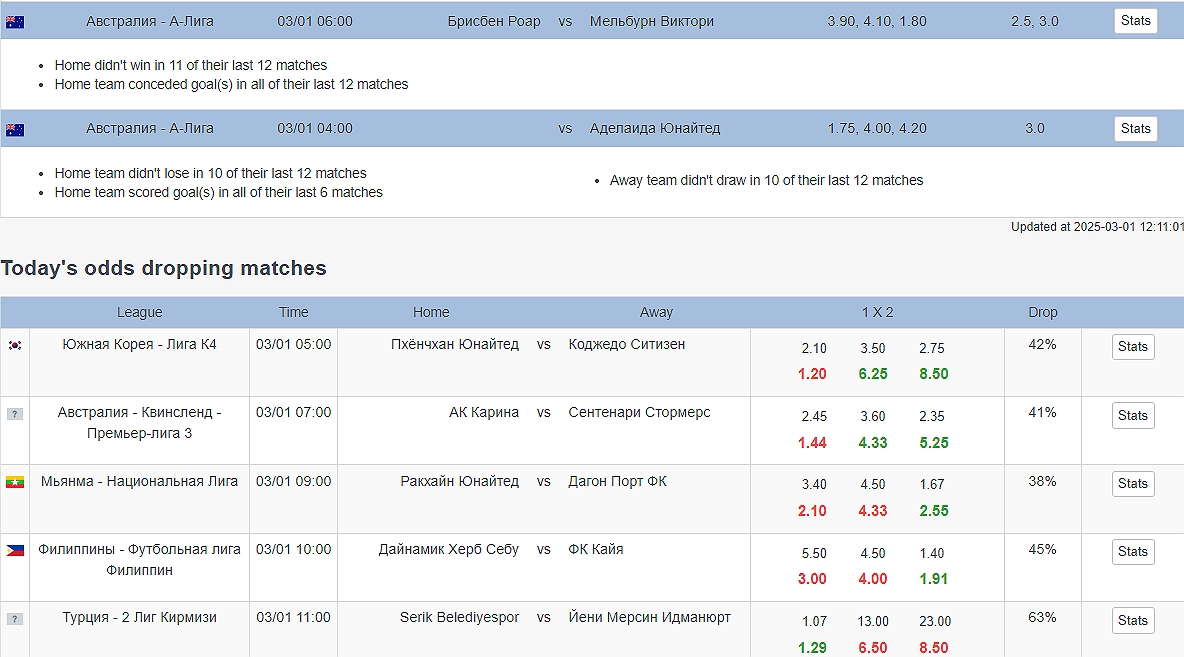Screen dimensions: 1184x657
Task: Click the Time column header
Action: [x=293, y=312]
